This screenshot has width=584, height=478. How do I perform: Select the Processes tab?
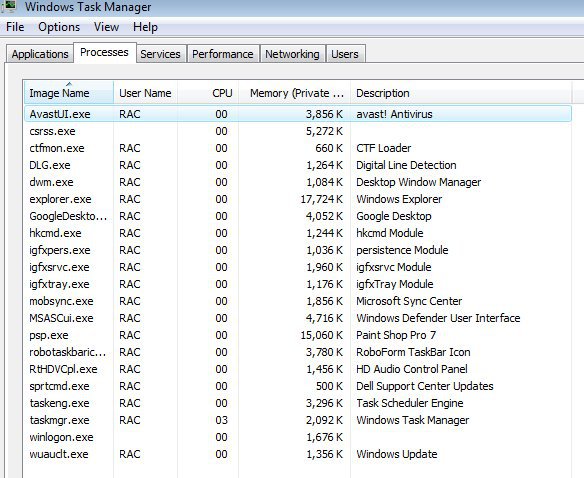pos(105,53)
